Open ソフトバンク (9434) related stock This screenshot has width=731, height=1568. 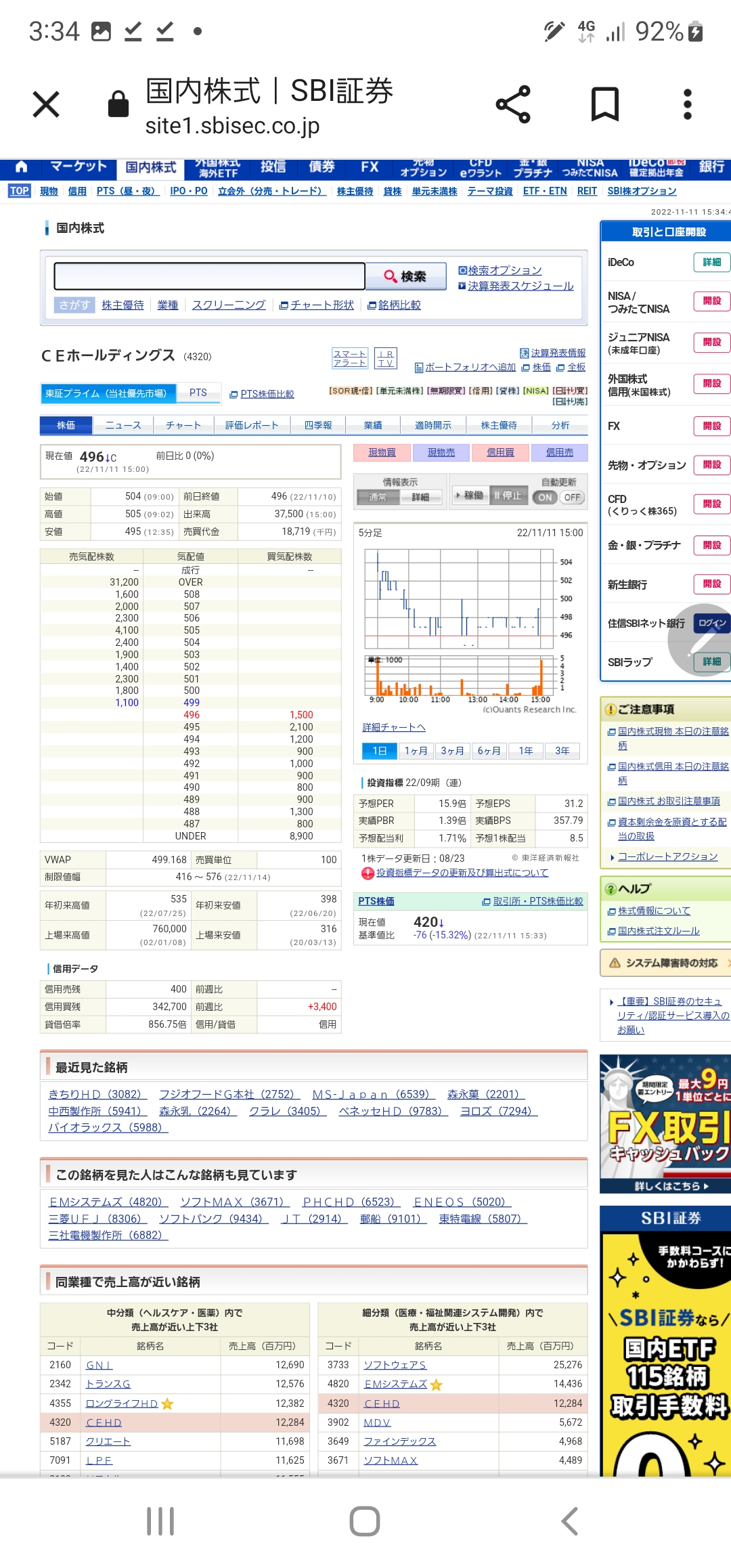214,1219
